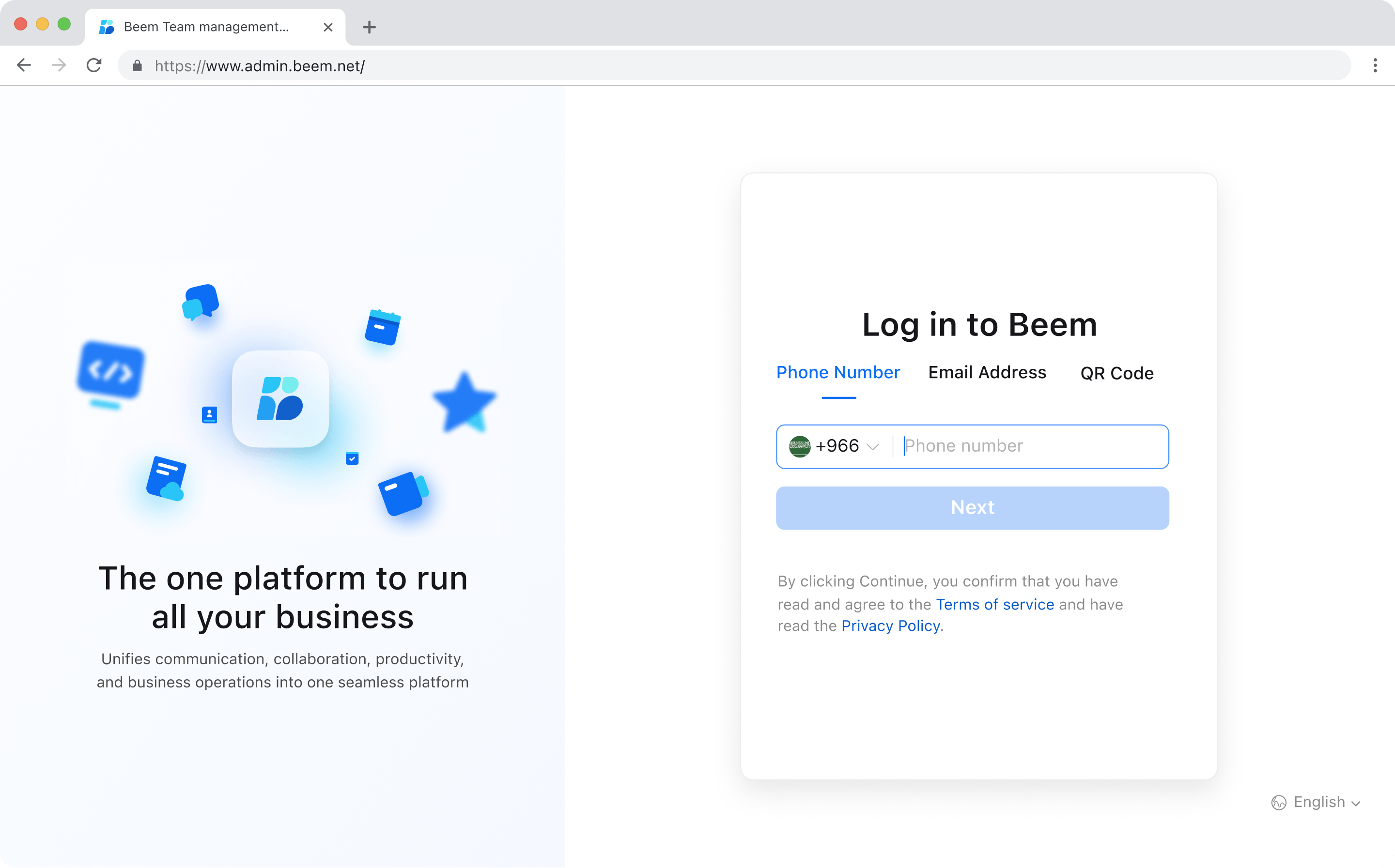Click the 'By clicking Continue' disclaimer text
The height and width of the screenshot is (868, 1395).
(950, 603)
